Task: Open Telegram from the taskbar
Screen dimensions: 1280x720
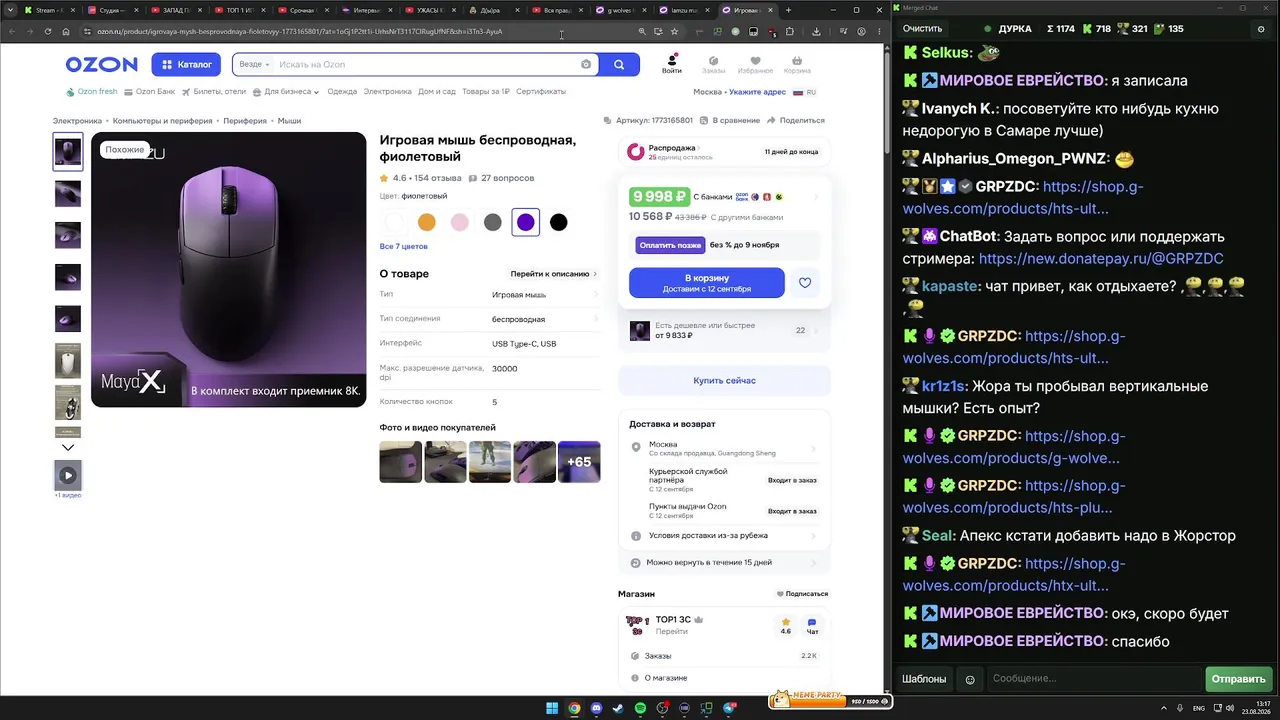Action: (729, 709)
